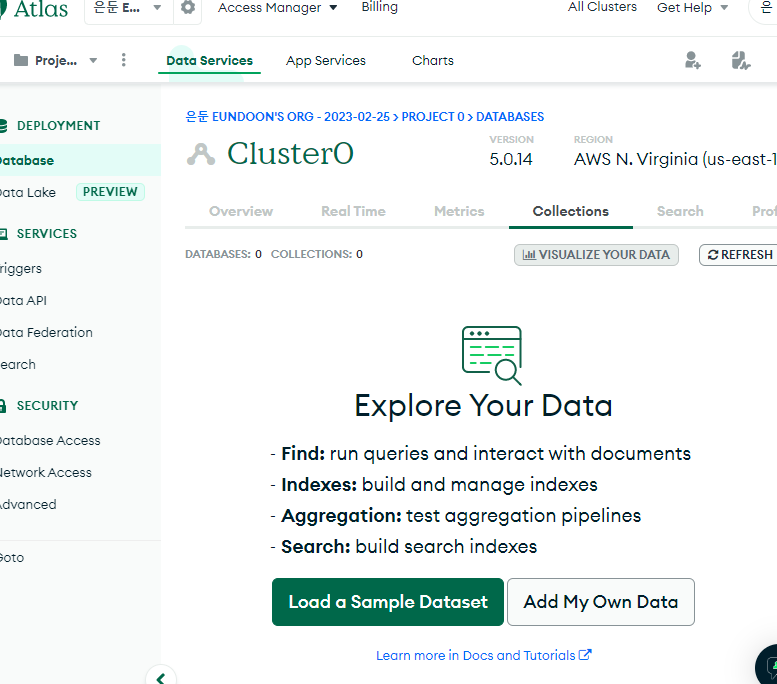Switch to Charts tab
777x684 pixels.
433,60
